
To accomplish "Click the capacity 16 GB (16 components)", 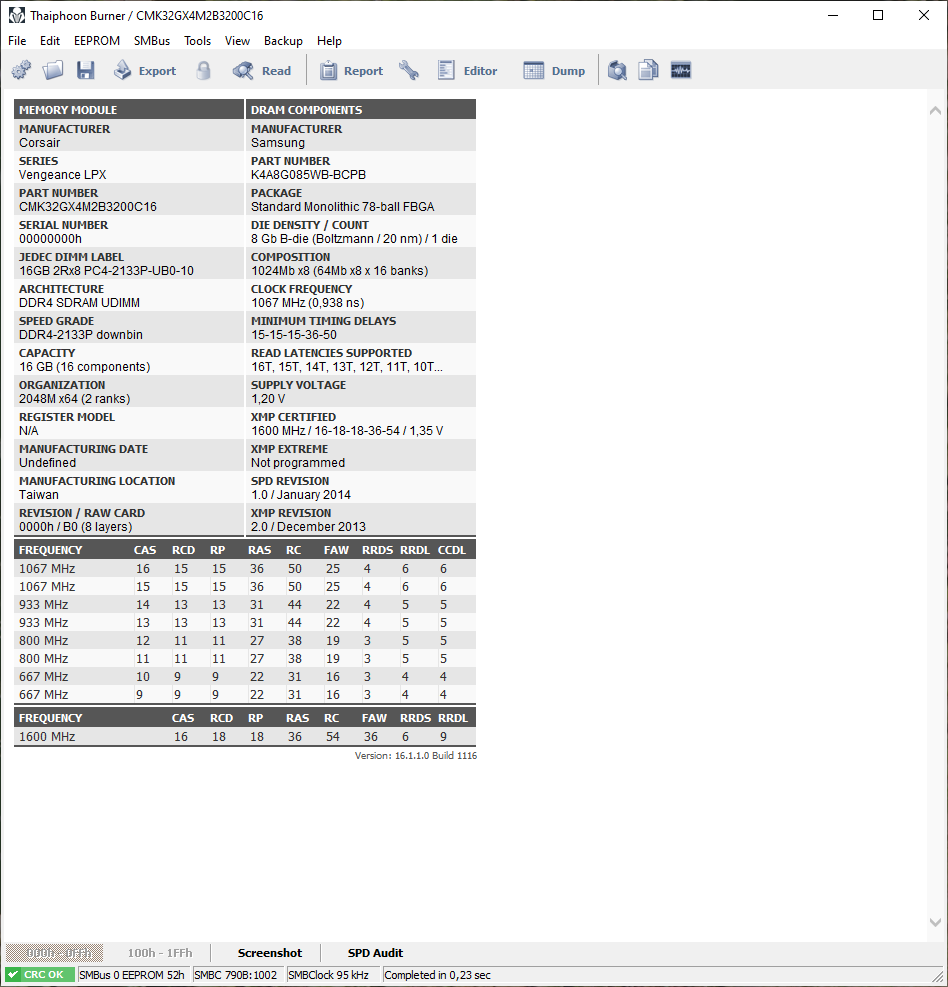I will point(84,366).
